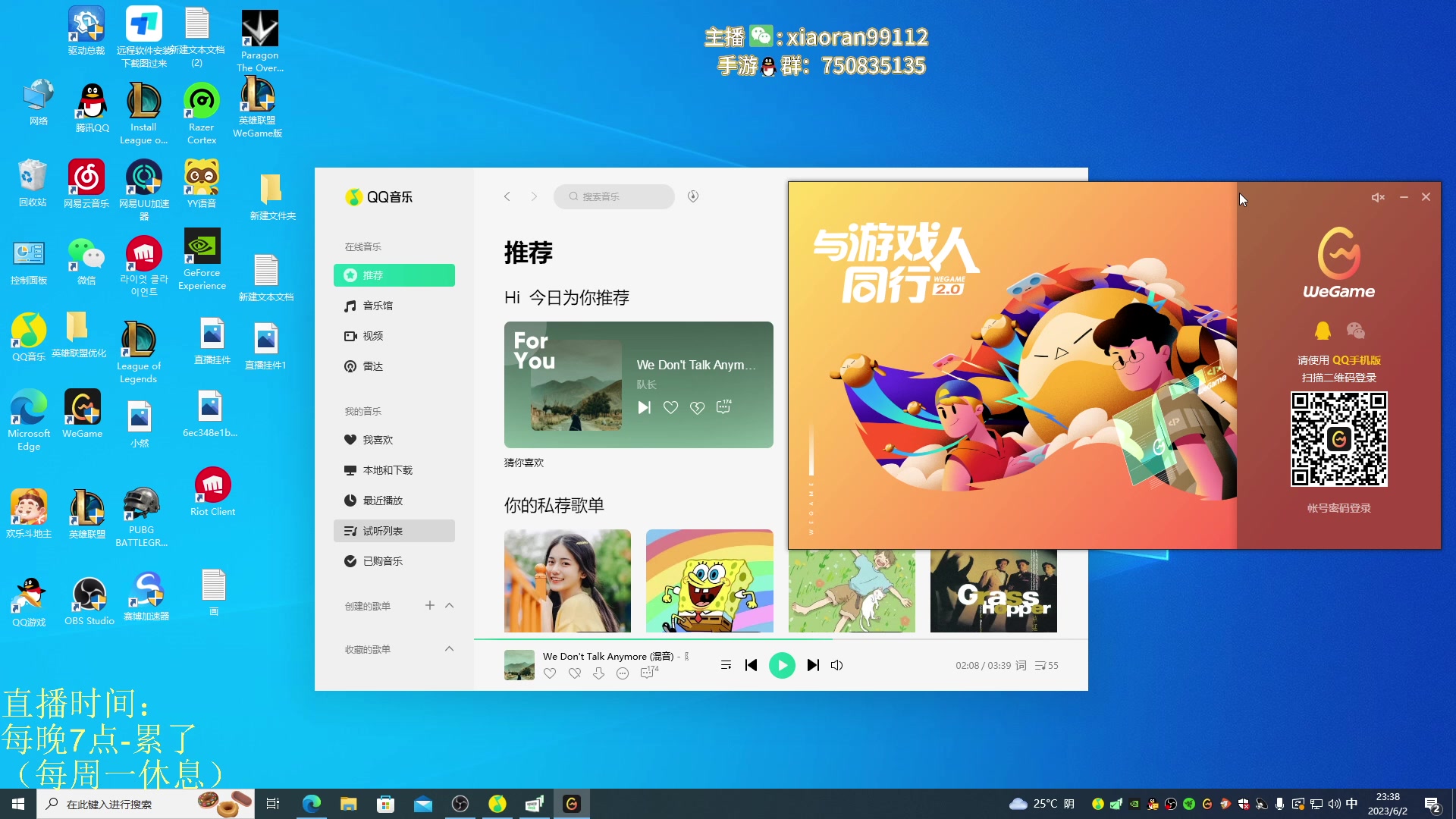This screenshot has width=1456, height=819.
Task: Open the Windows Start menu
Action: click(x=18, y=804)
